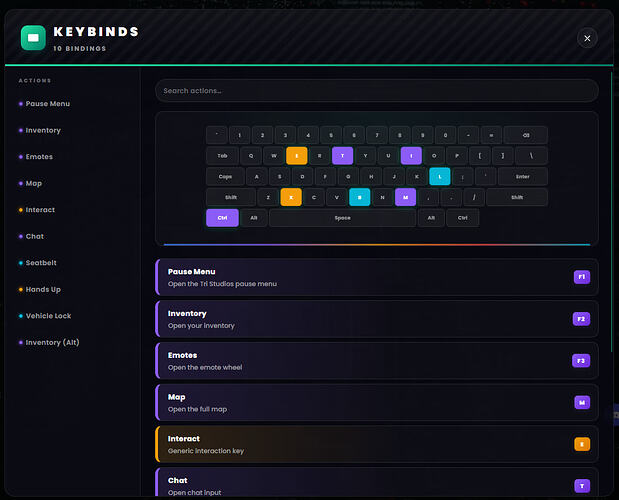Click the F2 key badge on Inventory card

581,319
